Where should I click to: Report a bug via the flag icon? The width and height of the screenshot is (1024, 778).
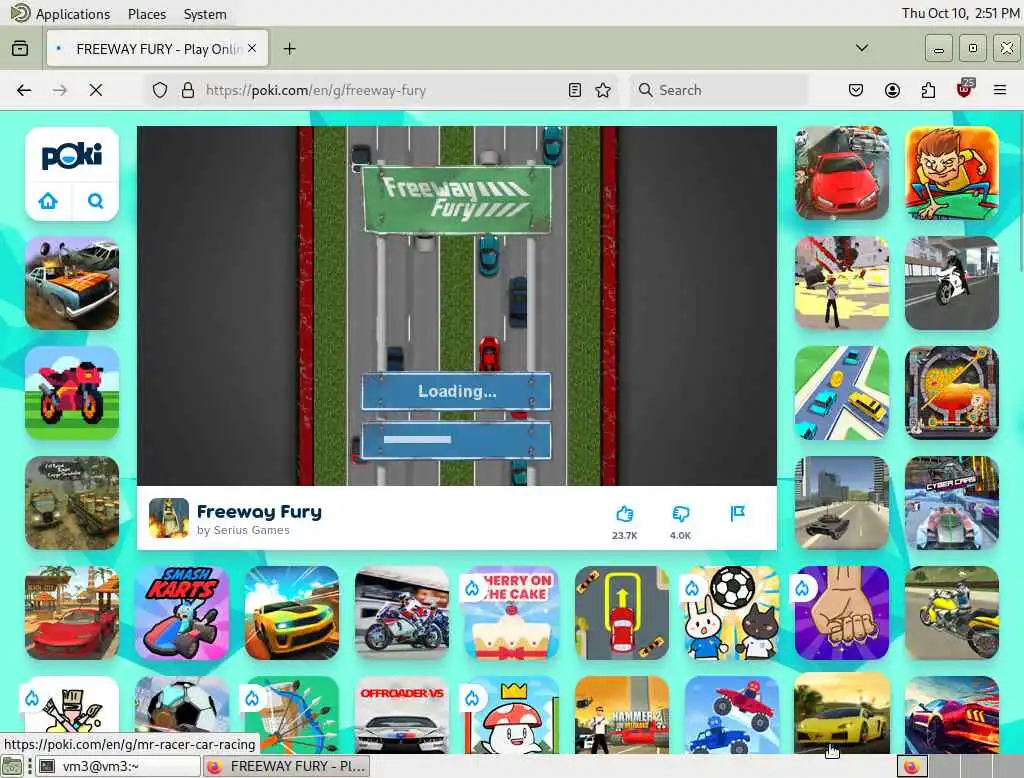click(x=737, y=513)
